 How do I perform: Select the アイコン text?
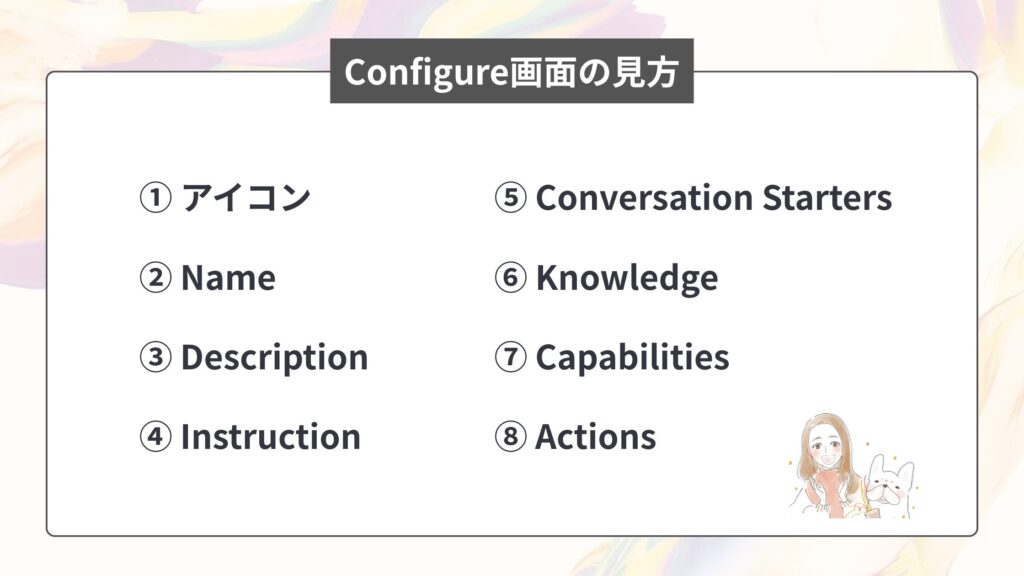(x=246, y=198)
